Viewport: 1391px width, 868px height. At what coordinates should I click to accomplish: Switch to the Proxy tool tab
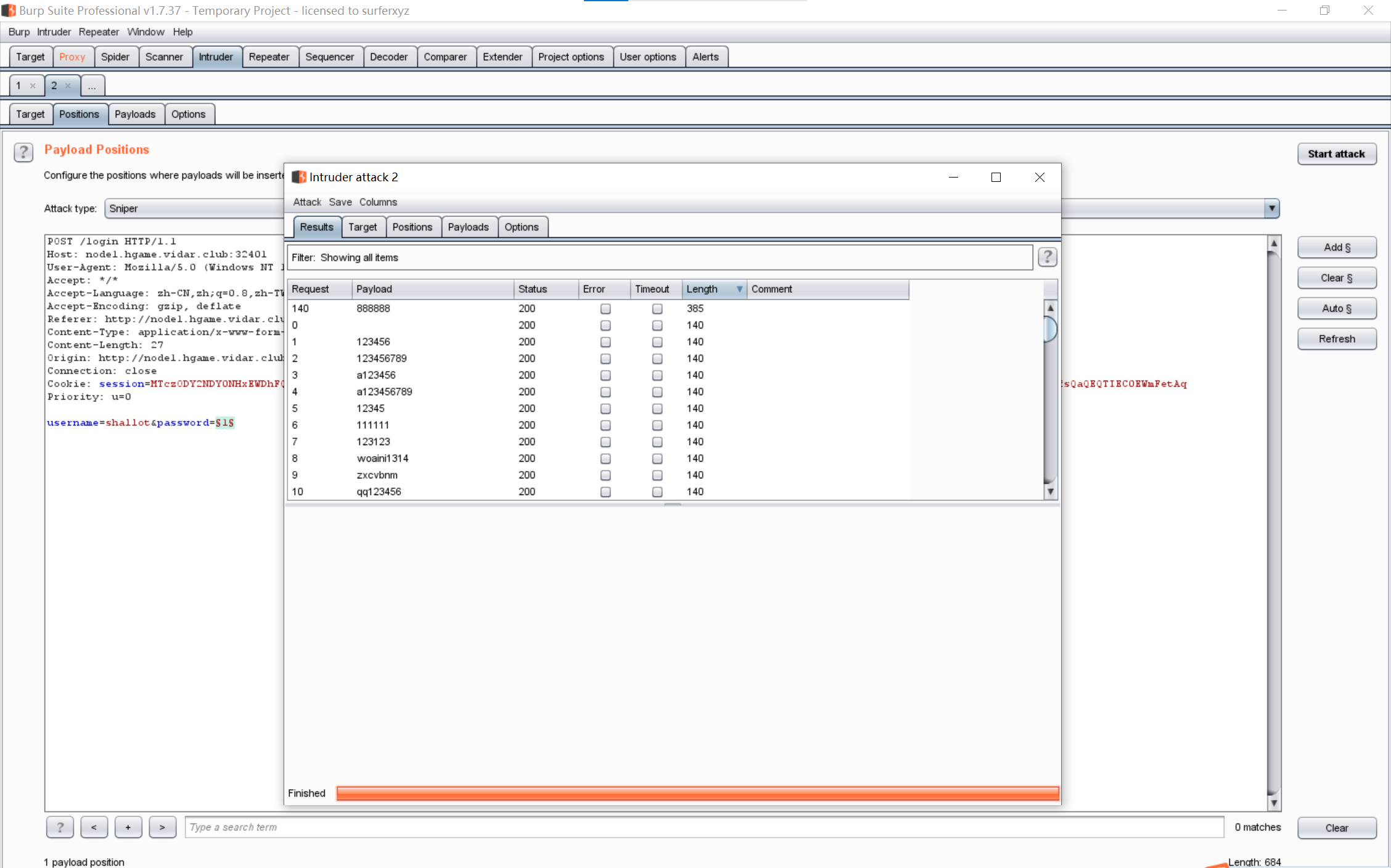click(x=72, y=57)
